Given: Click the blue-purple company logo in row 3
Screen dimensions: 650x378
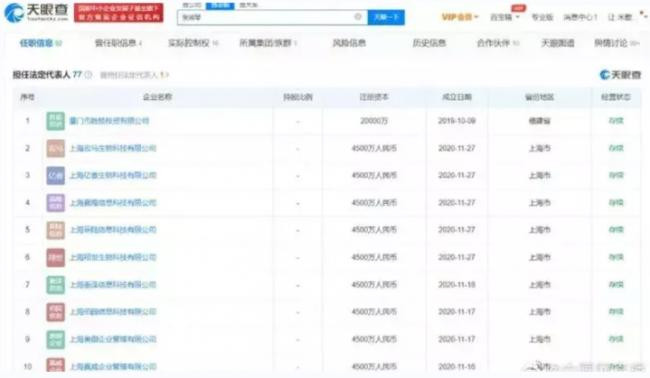Looking at the screenshot, I should 56,175.
